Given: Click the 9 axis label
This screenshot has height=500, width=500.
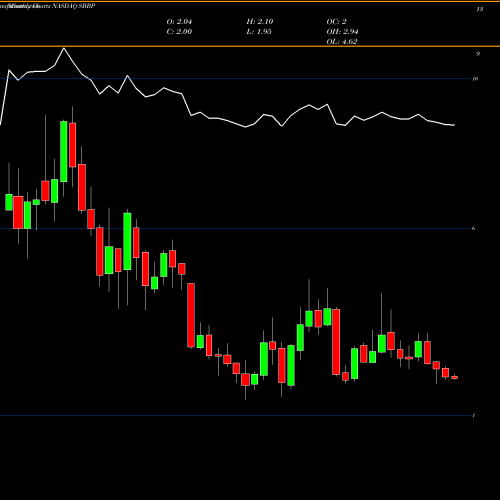Looking at the screenshot, I should coord(478,54).
